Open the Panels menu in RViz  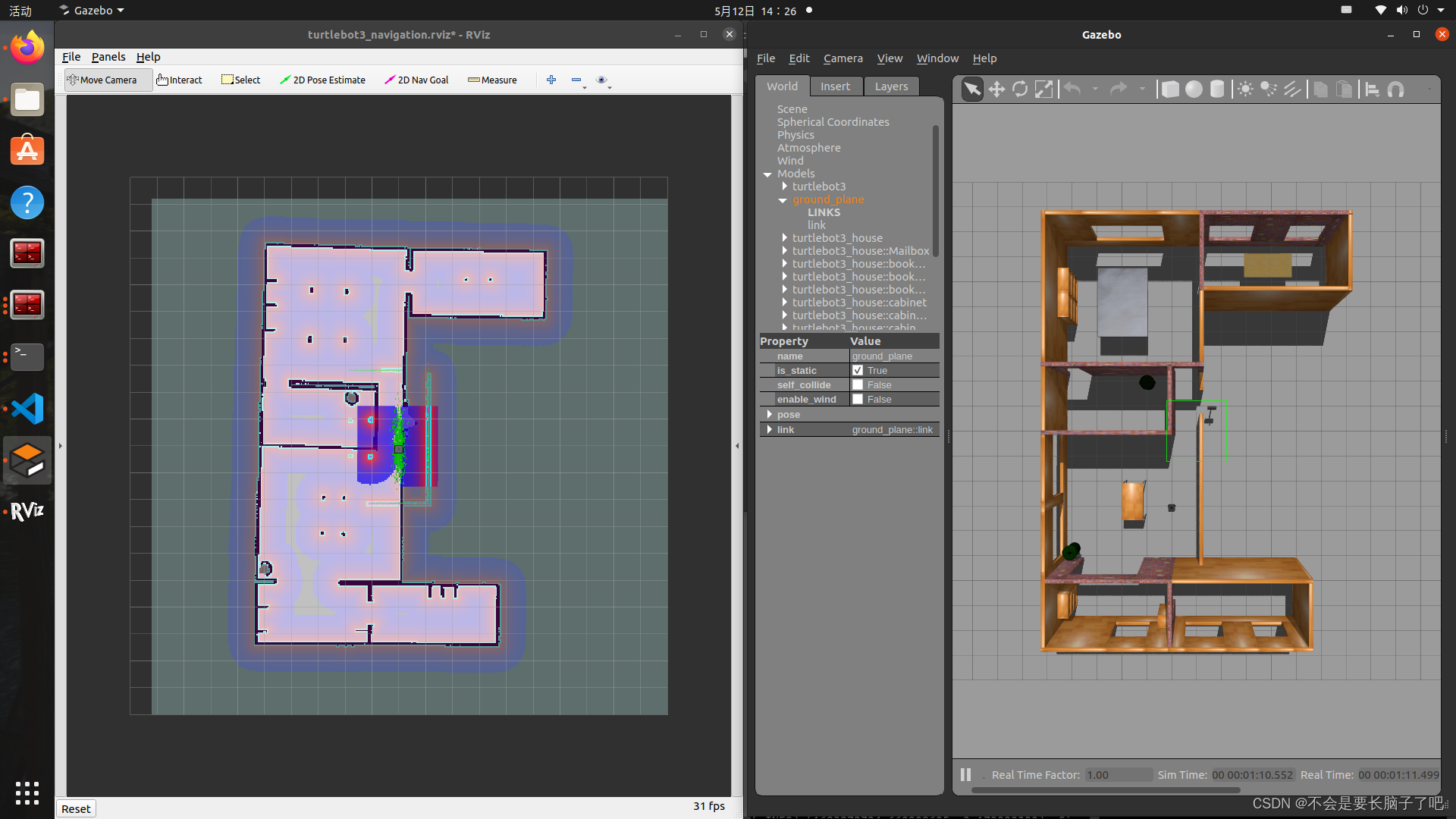pyautogui.click(x=108, y=56)
